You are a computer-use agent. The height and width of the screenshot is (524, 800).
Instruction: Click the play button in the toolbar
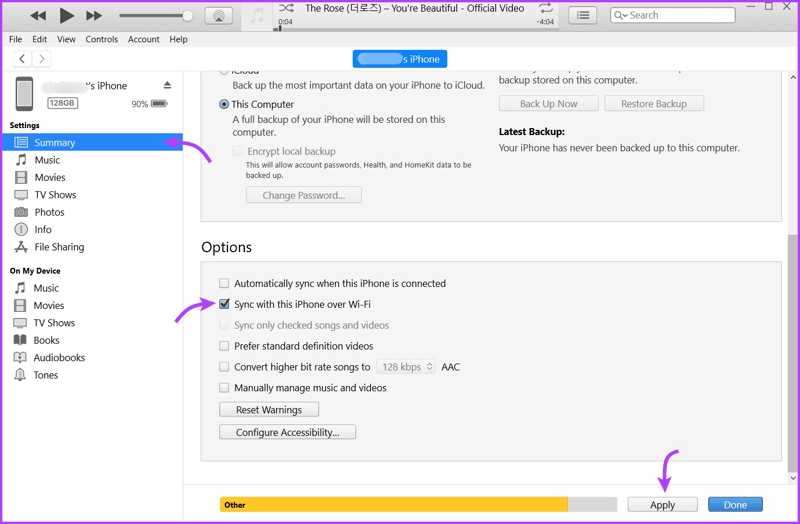pos(66,15)
